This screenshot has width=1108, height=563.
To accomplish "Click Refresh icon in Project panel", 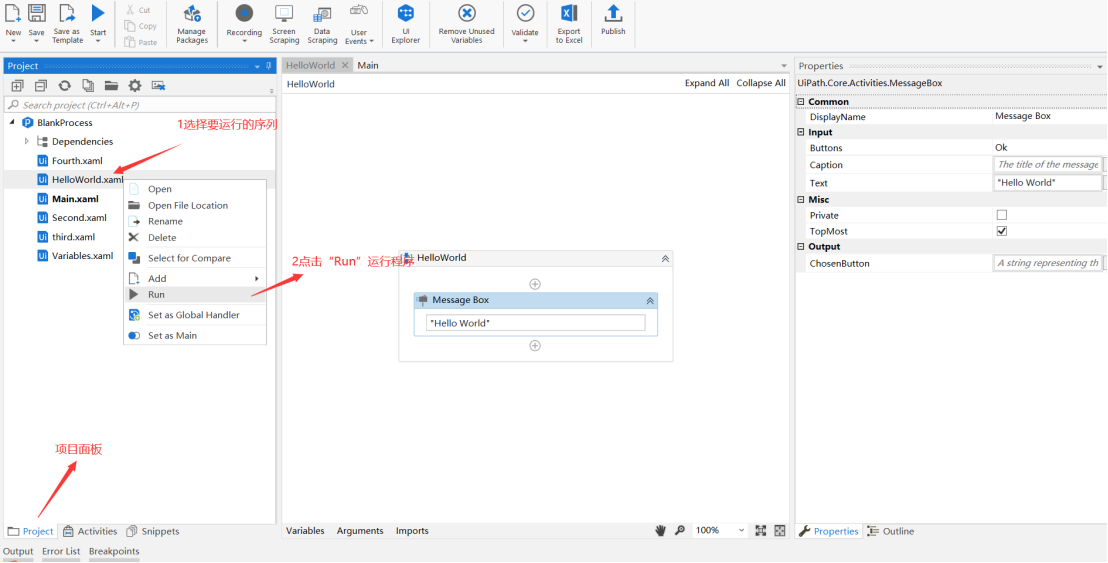I will tap(64, 85).
